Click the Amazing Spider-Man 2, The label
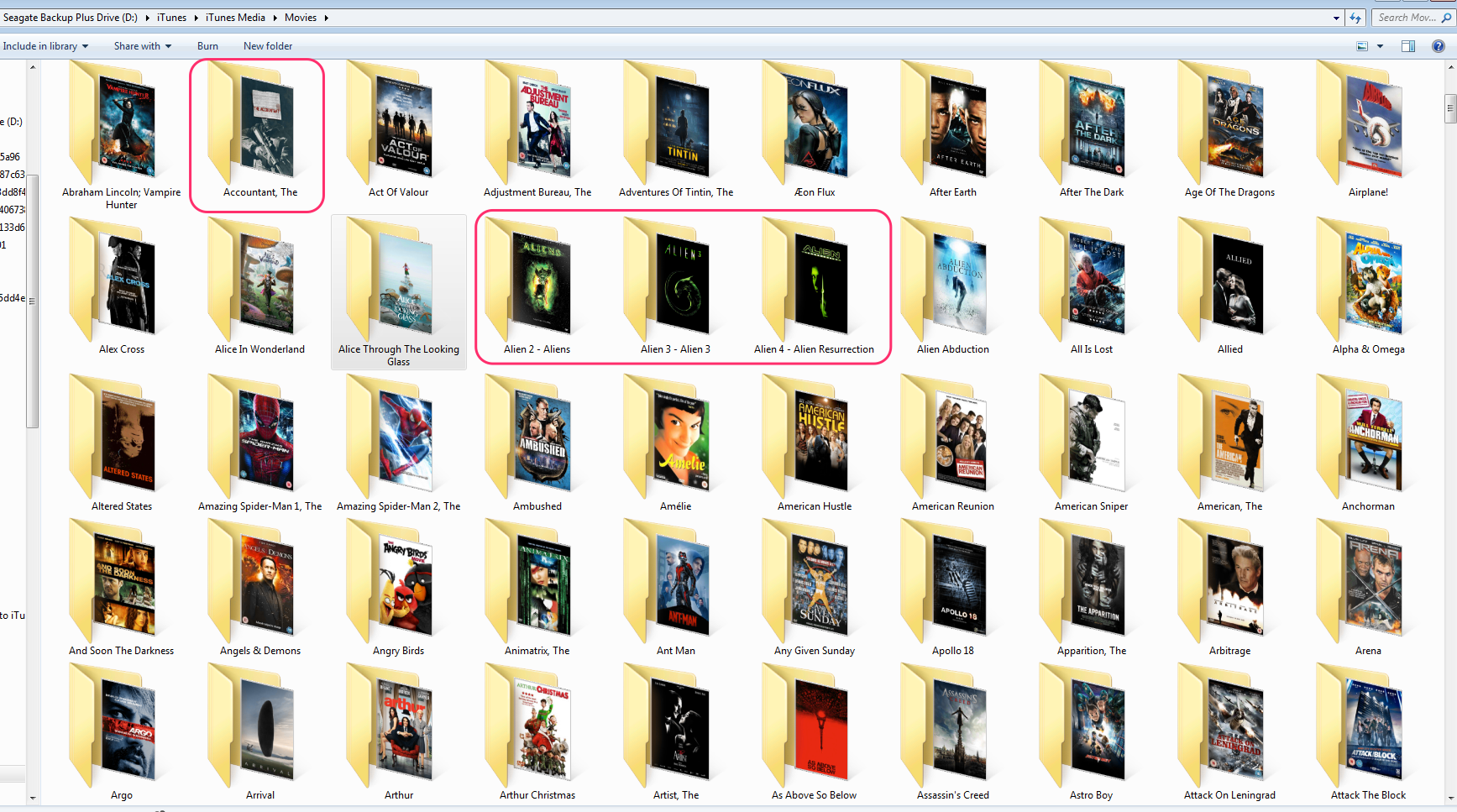The height and width of the screenshot is (812, 1457). (x=399, y=506)
